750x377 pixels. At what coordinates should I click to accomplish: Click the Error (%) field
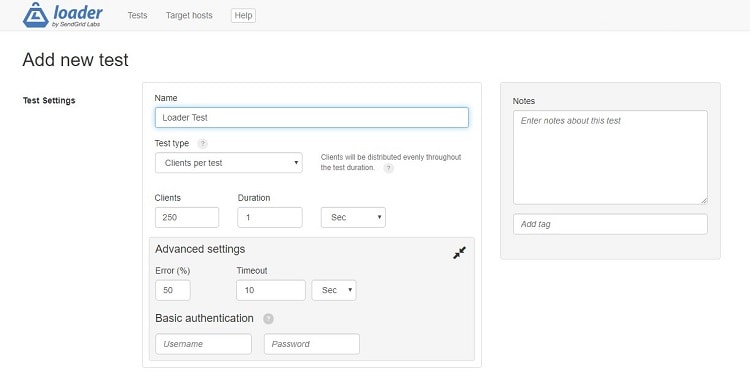(x=173, y=290)
